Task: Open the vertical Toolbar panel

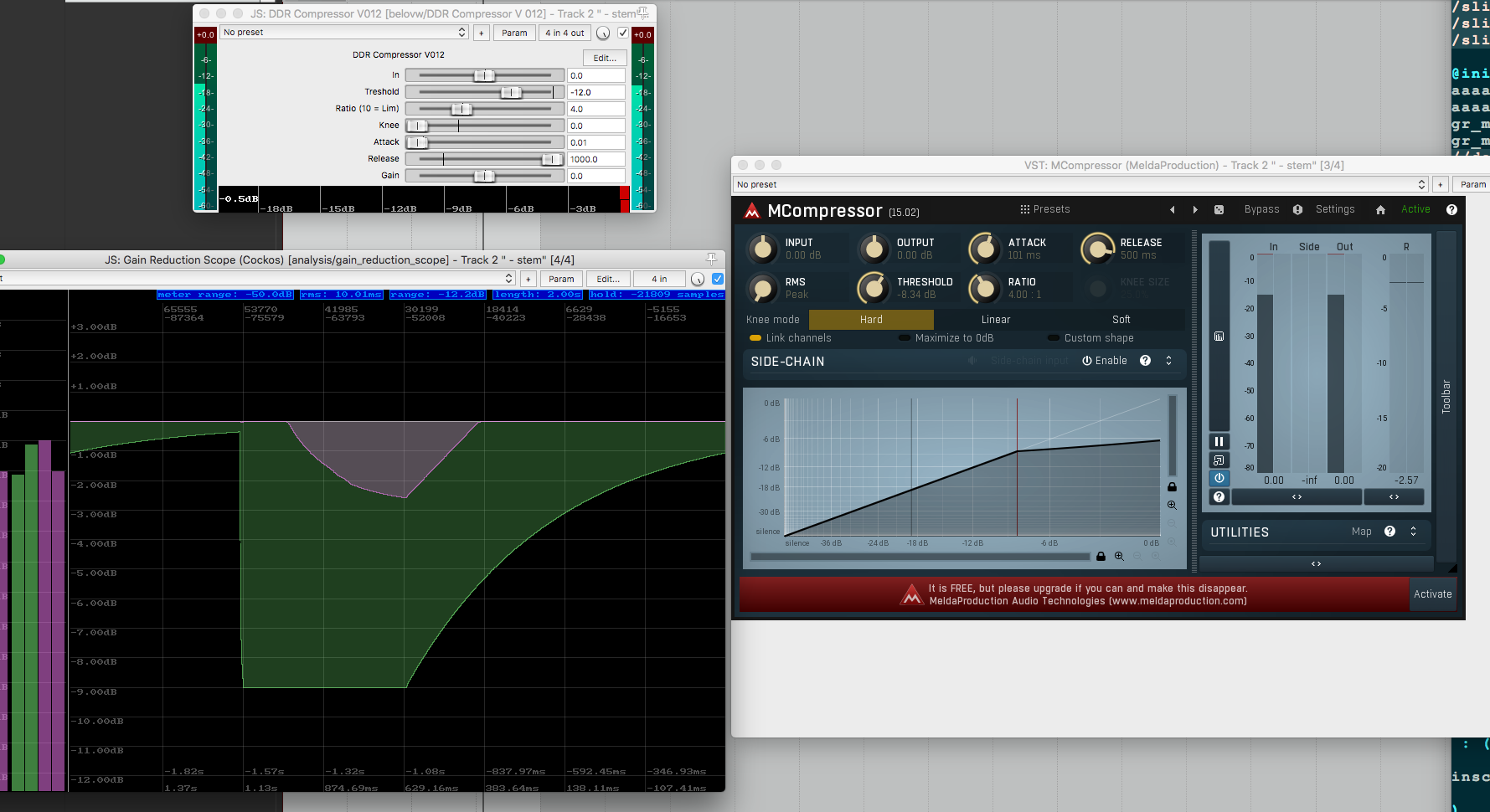Action: [x=1446, y=397]
